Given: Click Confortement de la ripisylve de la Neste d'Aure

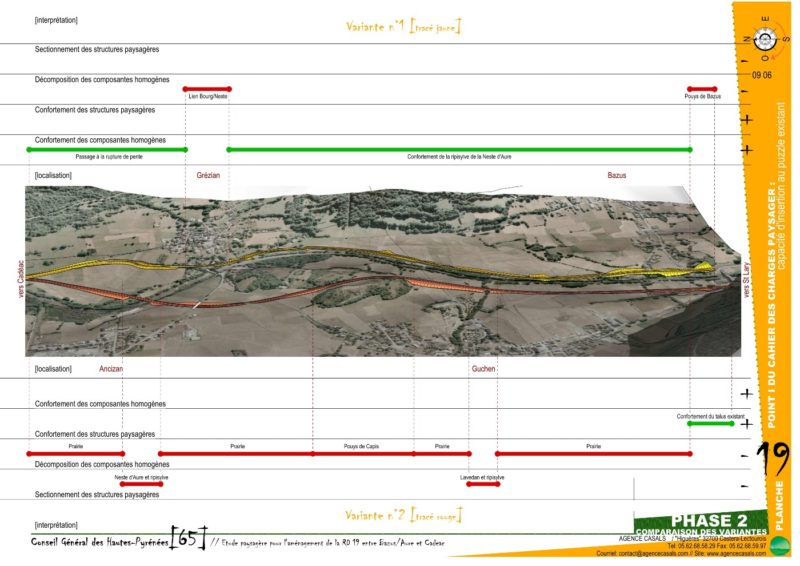Looking at the screenshot, I should pos(459,157).
